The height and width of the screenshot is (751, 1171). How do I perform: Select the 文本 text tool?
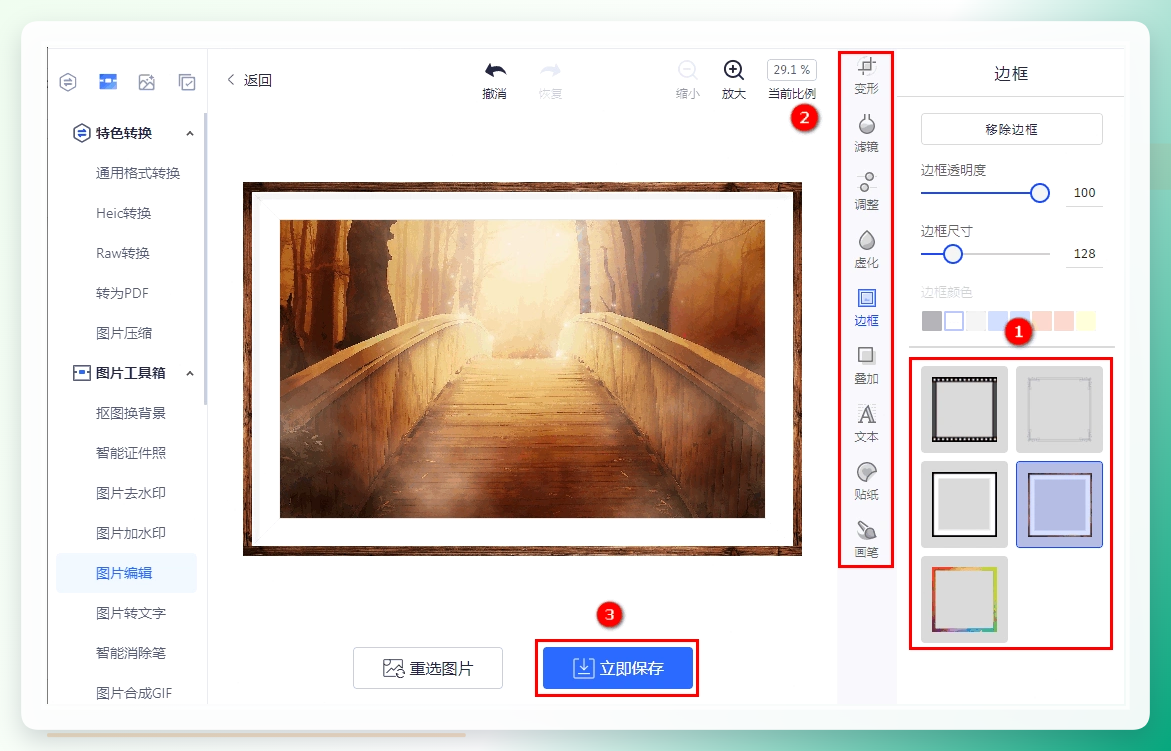click(866, 423)
